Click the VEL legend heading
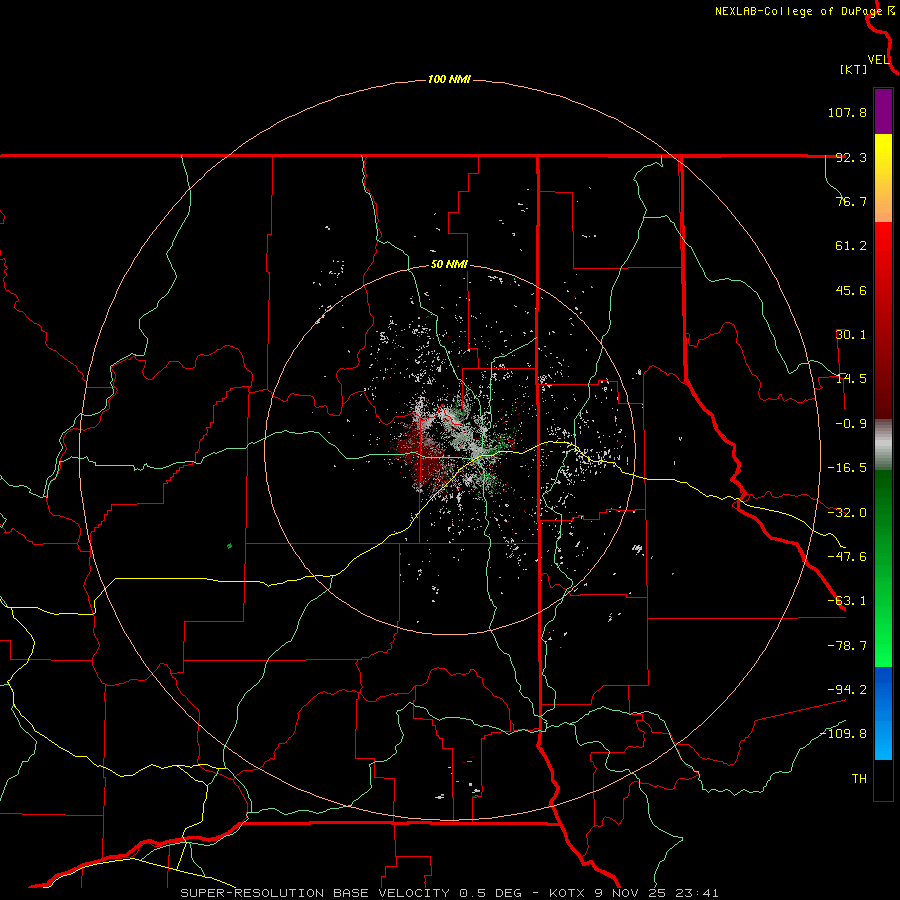The height and width of the screenshot is (900, 900). point(878,60)
